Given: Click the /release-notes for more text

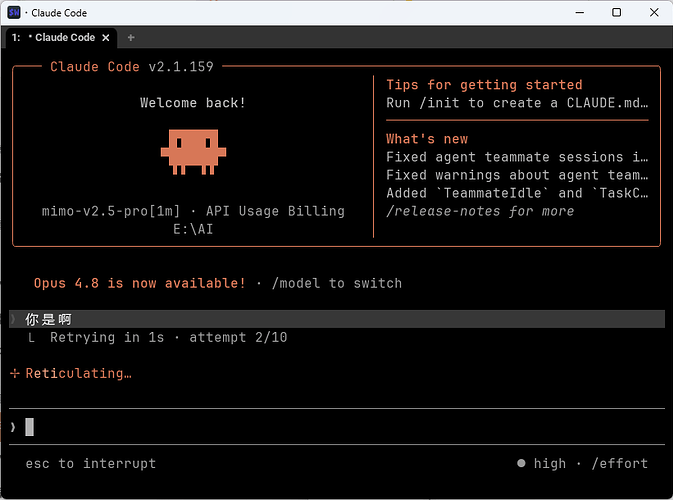Looking at the screenshot, I should pyautogui.click(x=480, y=211).
